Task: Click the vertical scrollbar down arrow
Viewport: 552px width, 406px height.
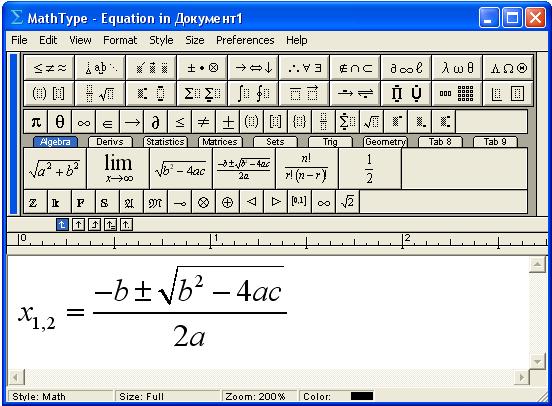Action: (537, 361)
